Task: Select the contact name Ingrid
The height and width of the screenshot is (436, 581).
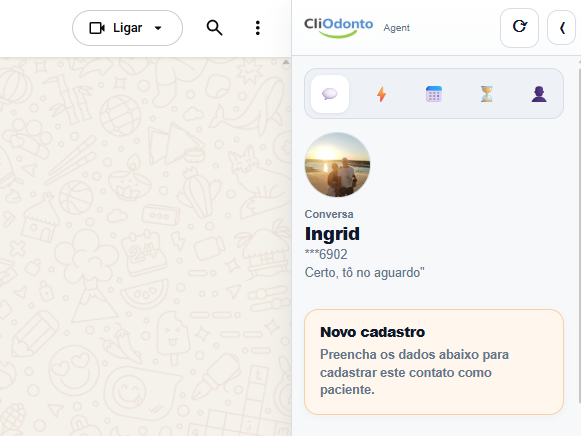Action: pos(332,234)
